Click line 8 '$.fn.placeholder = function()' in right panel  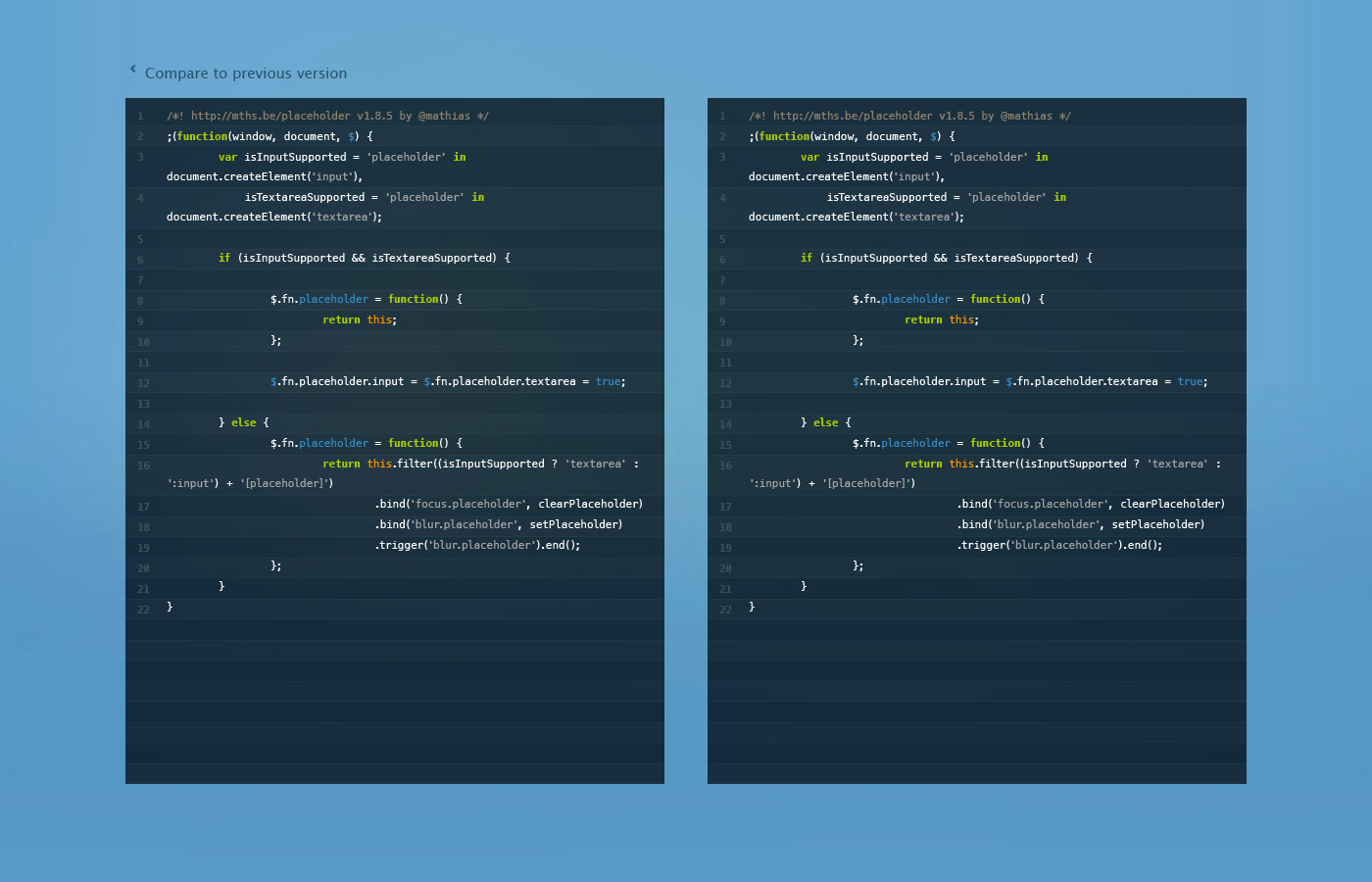point(949,299)
